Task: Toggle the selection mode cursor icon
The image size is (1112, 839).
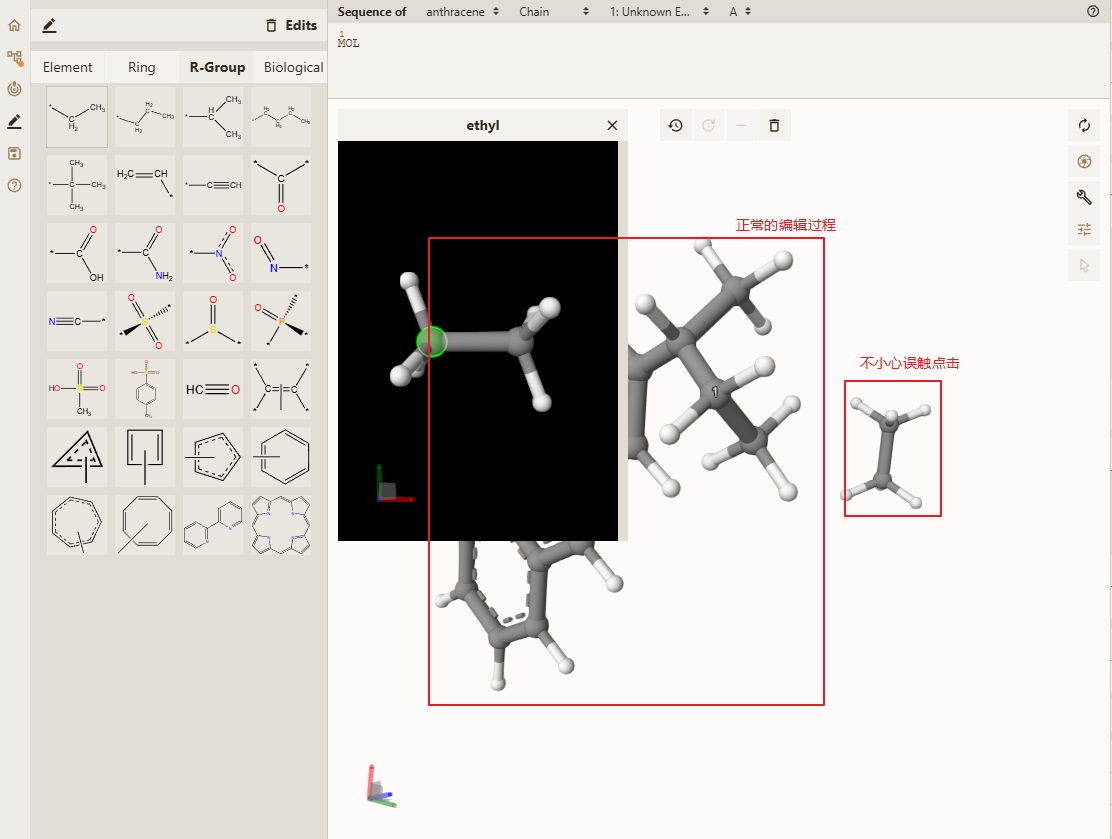Action: [x=1084, y=265]
